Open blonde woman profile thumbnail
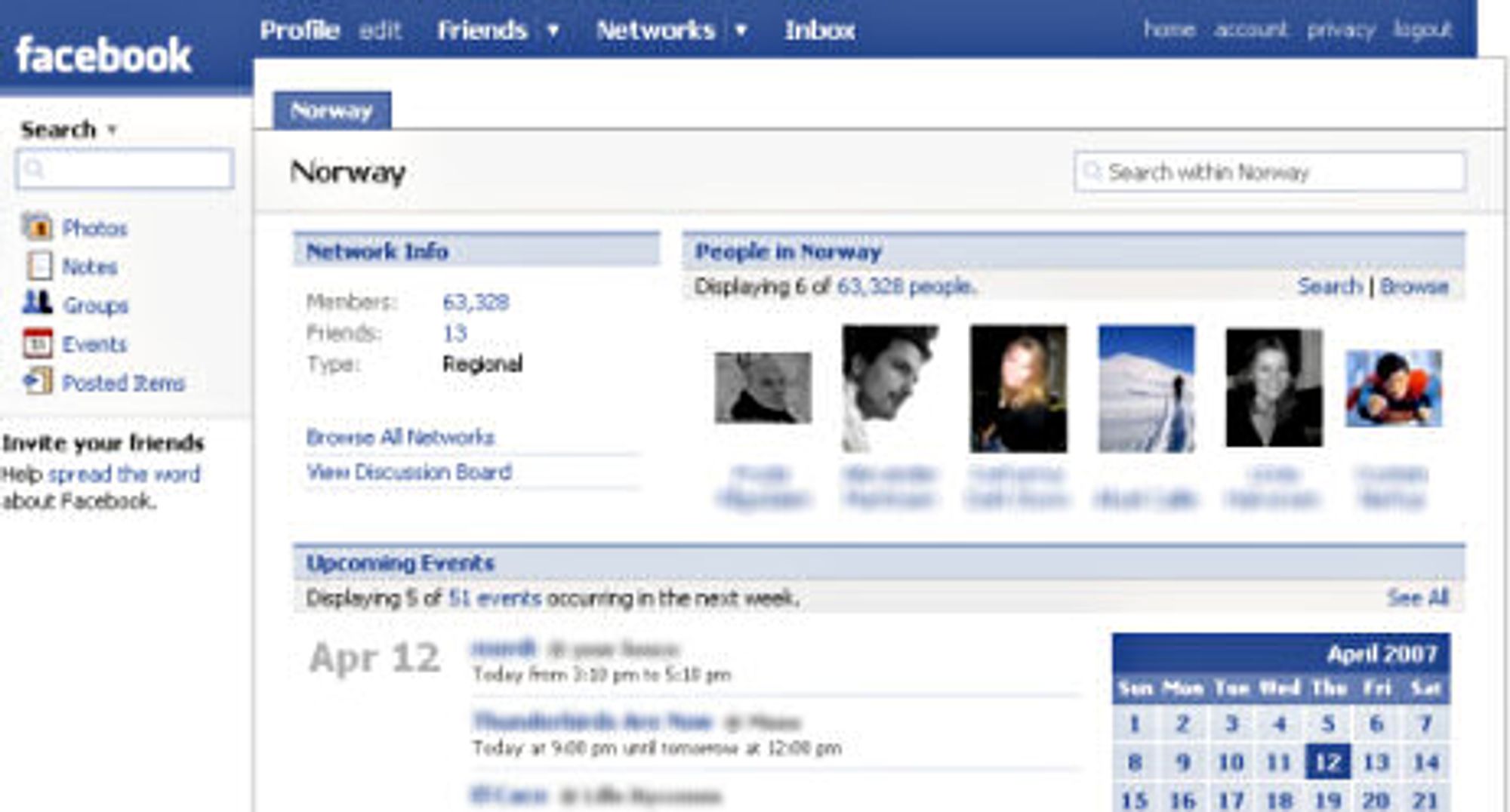 pos(1018,389)
